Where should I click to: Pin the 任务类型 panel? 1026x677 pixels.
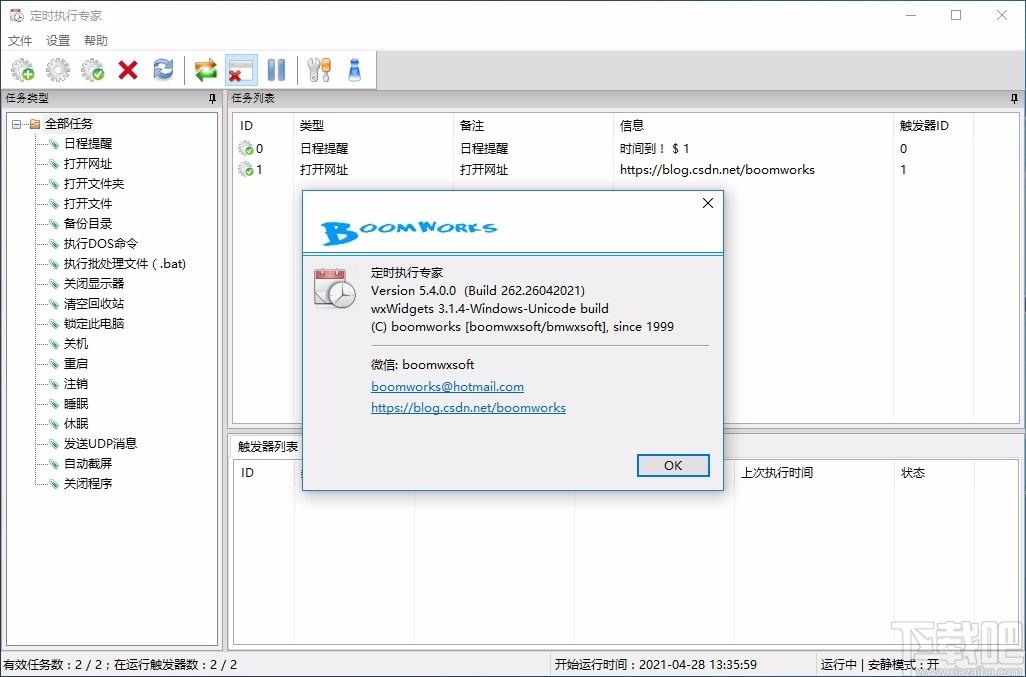pyautogui.click(x=212, y=98)
